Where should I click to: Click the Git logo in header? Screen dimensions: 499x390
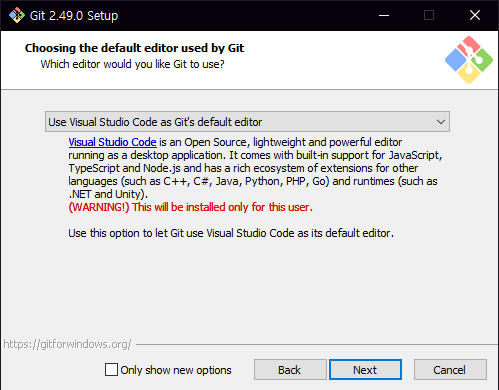click(x=469, y=60)
